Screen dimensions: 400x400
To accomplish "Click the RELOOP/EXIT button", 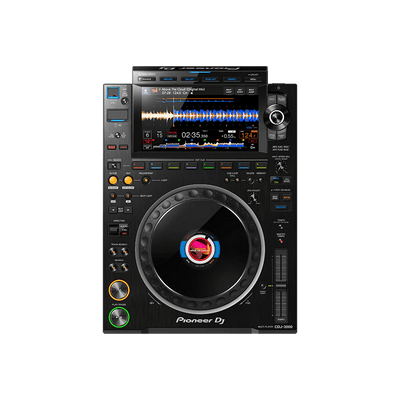I will point(145,180).
